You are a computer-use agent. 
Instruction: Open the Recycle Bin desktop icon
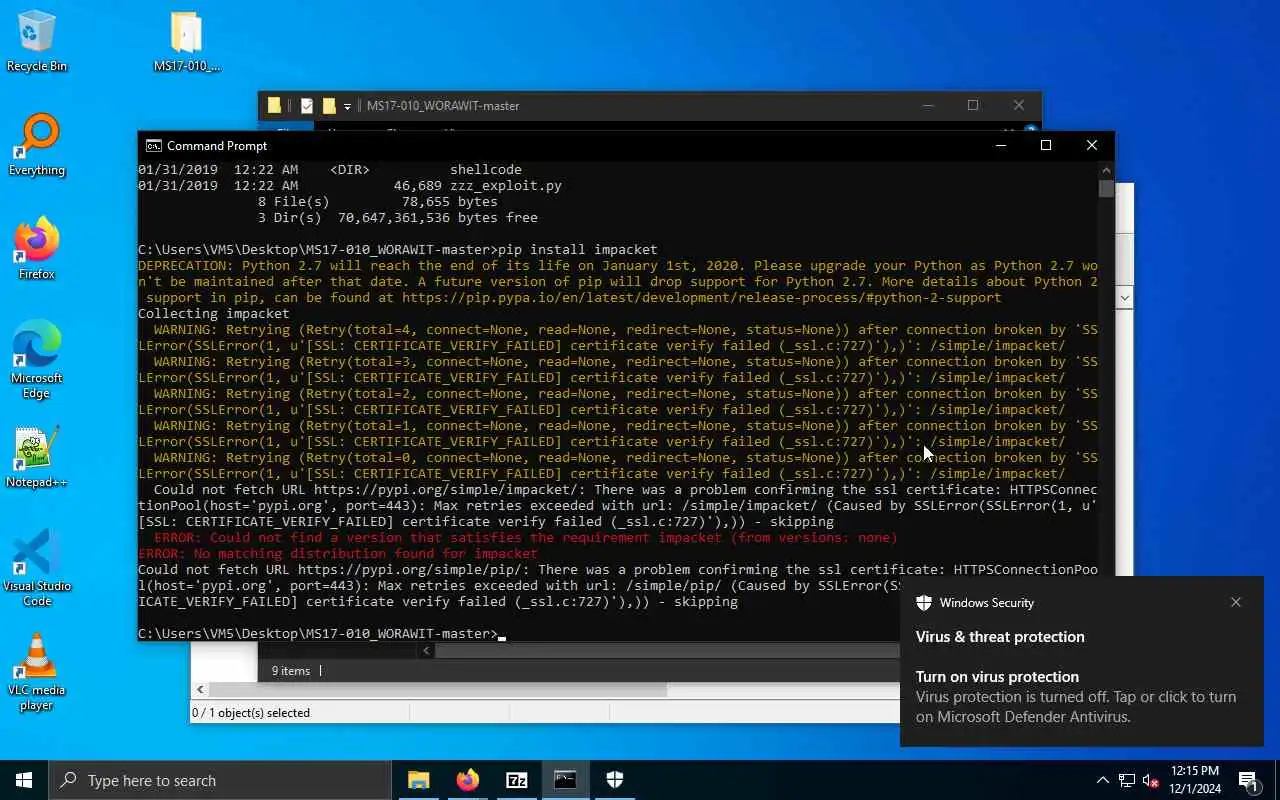(37, 41)
